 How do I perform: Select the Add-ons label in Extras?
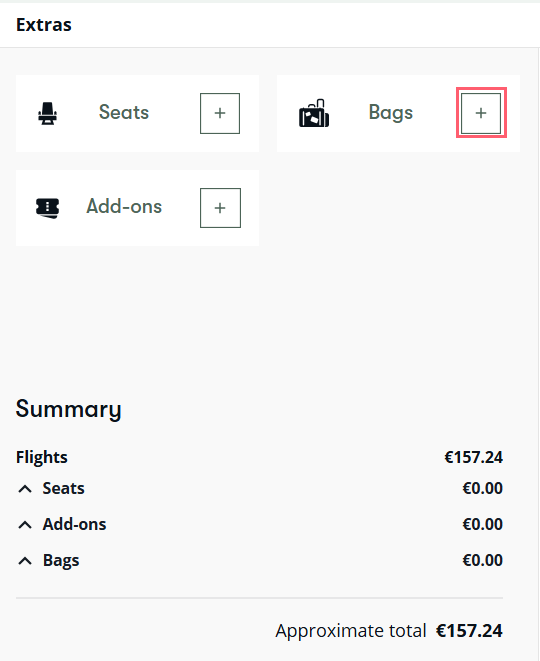tap(124, 207)
